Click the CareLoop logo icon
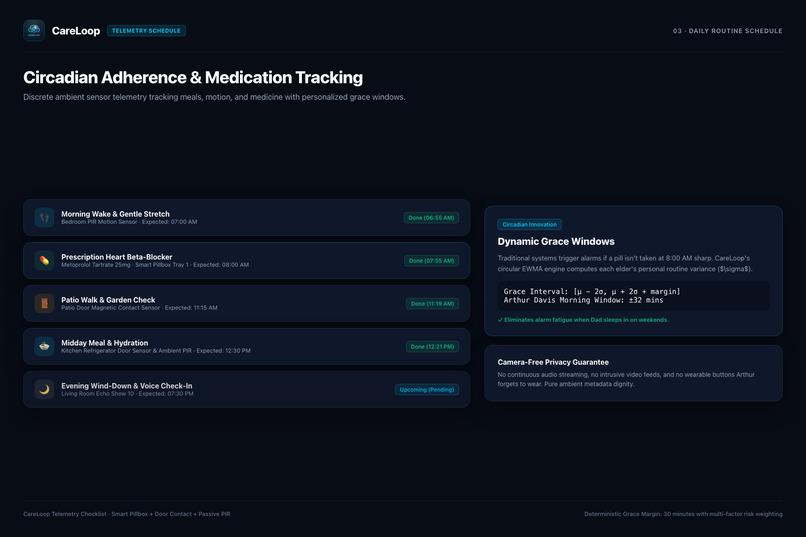Image resolution: width=806 pixels, height=537 pixels. [x=34, y=30]
